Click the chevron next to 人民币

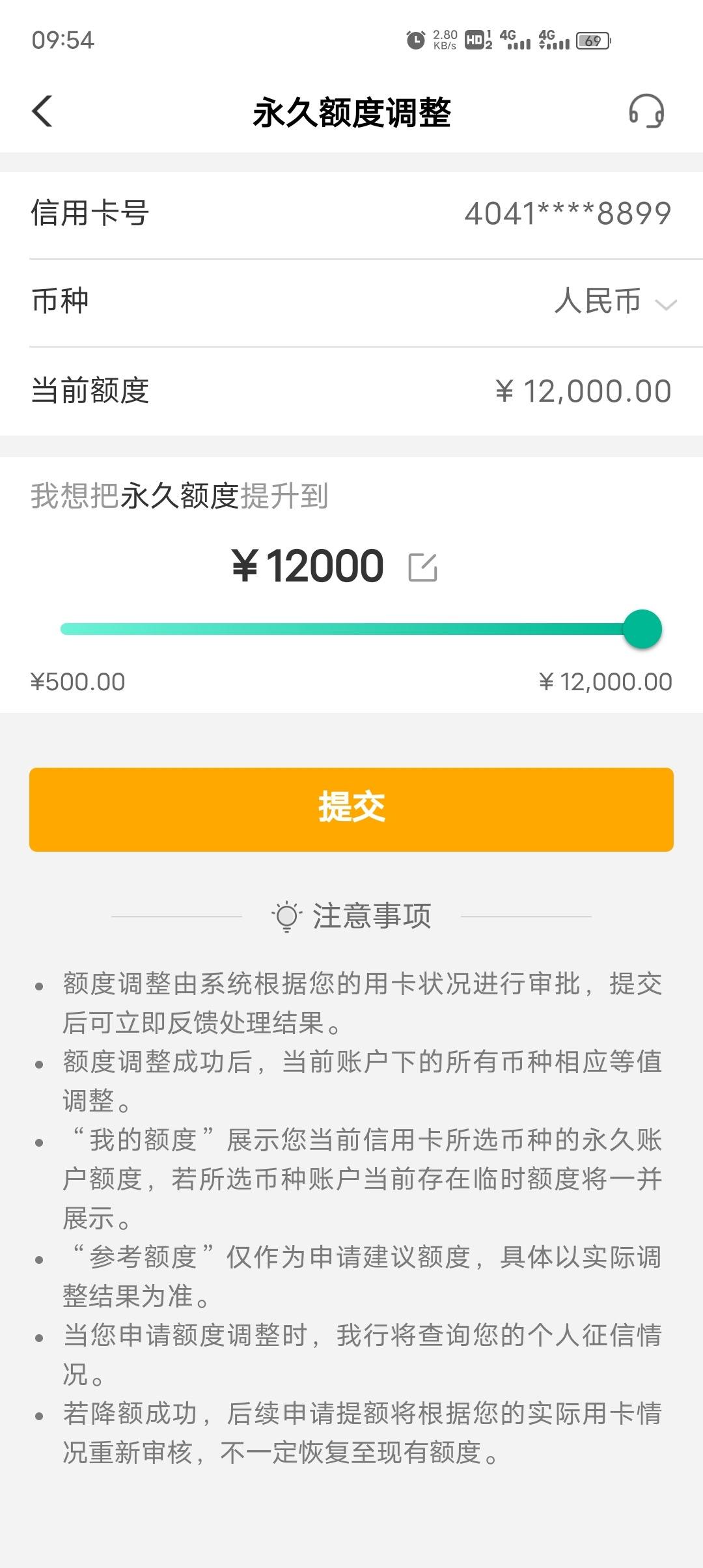click(666, 304)
